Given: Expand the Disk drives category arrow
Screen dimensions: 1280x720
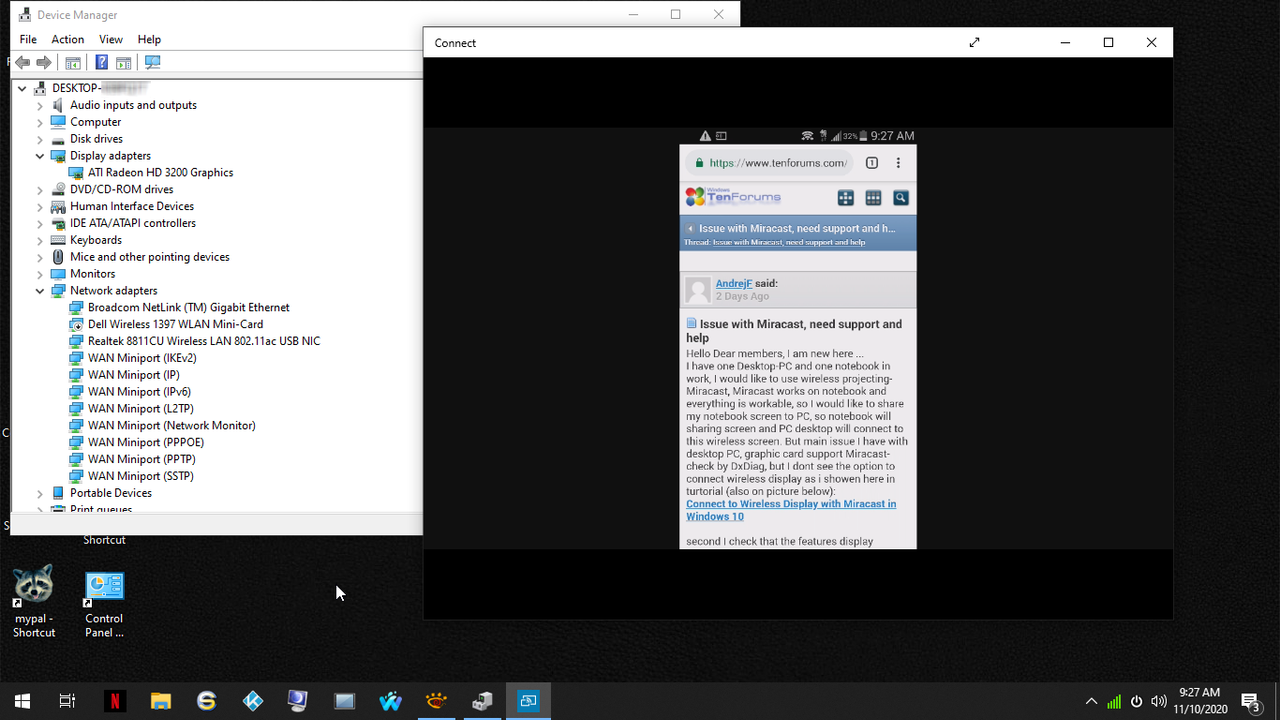Looking at the screenshot, I should click(40, 139).
